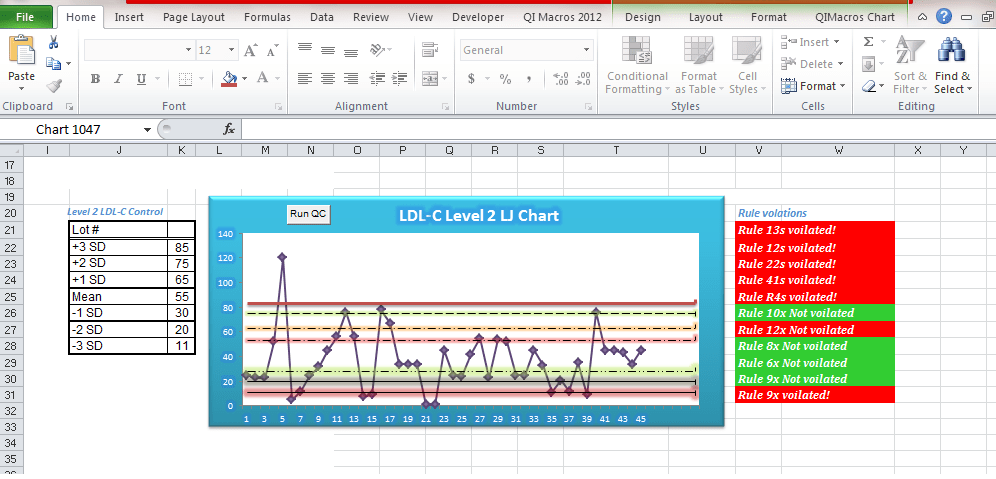Toggle Underline formatting
This screenshot has width=996, height=479.
140,79
